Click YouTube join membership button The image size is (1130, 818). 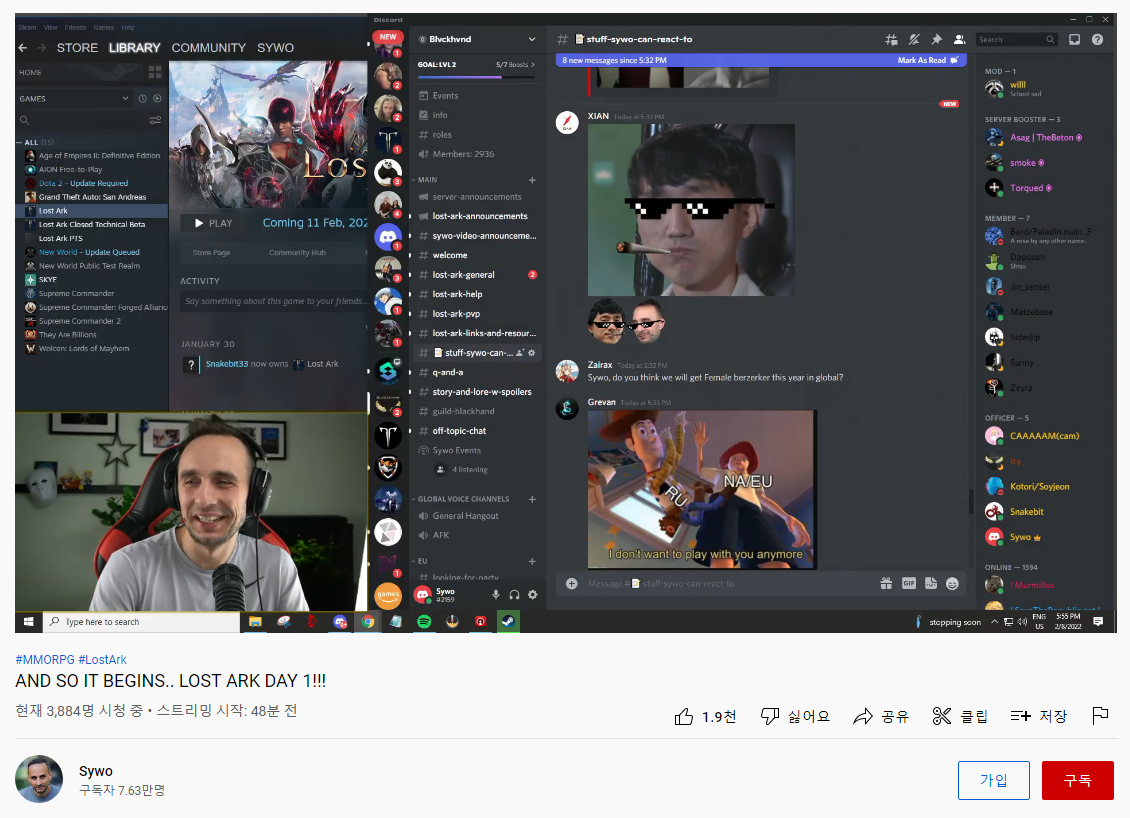pos(993,780)
